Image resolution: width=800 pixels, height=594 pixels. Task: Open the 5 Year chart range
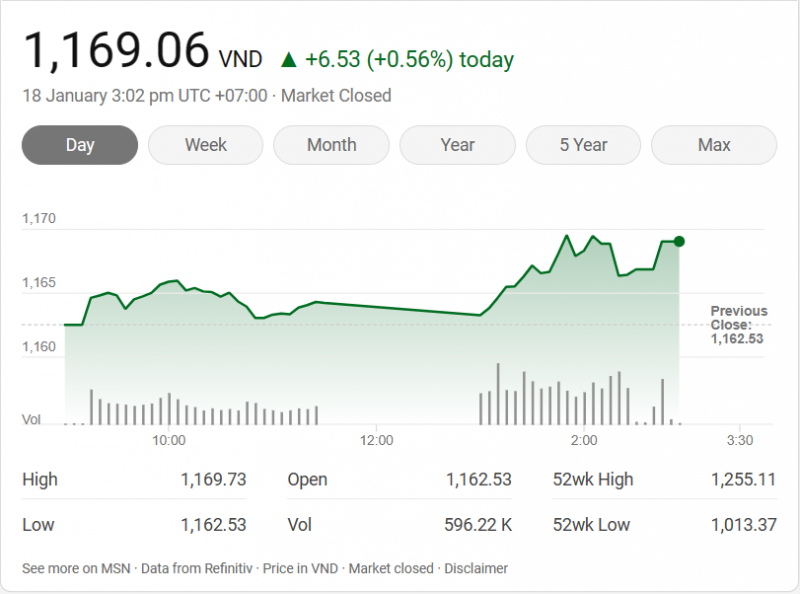pos(584,145)
